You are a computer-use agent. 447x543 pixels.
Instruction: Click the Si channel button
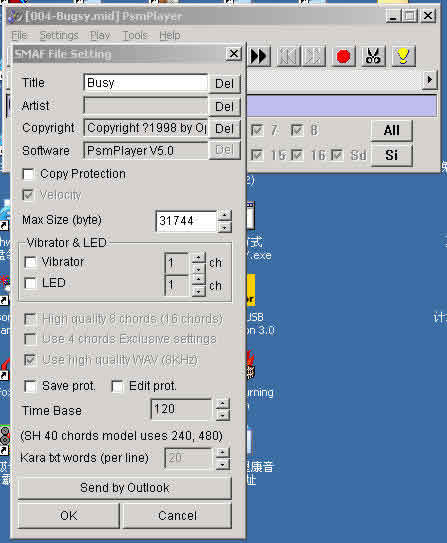click(x=392, y=155)
